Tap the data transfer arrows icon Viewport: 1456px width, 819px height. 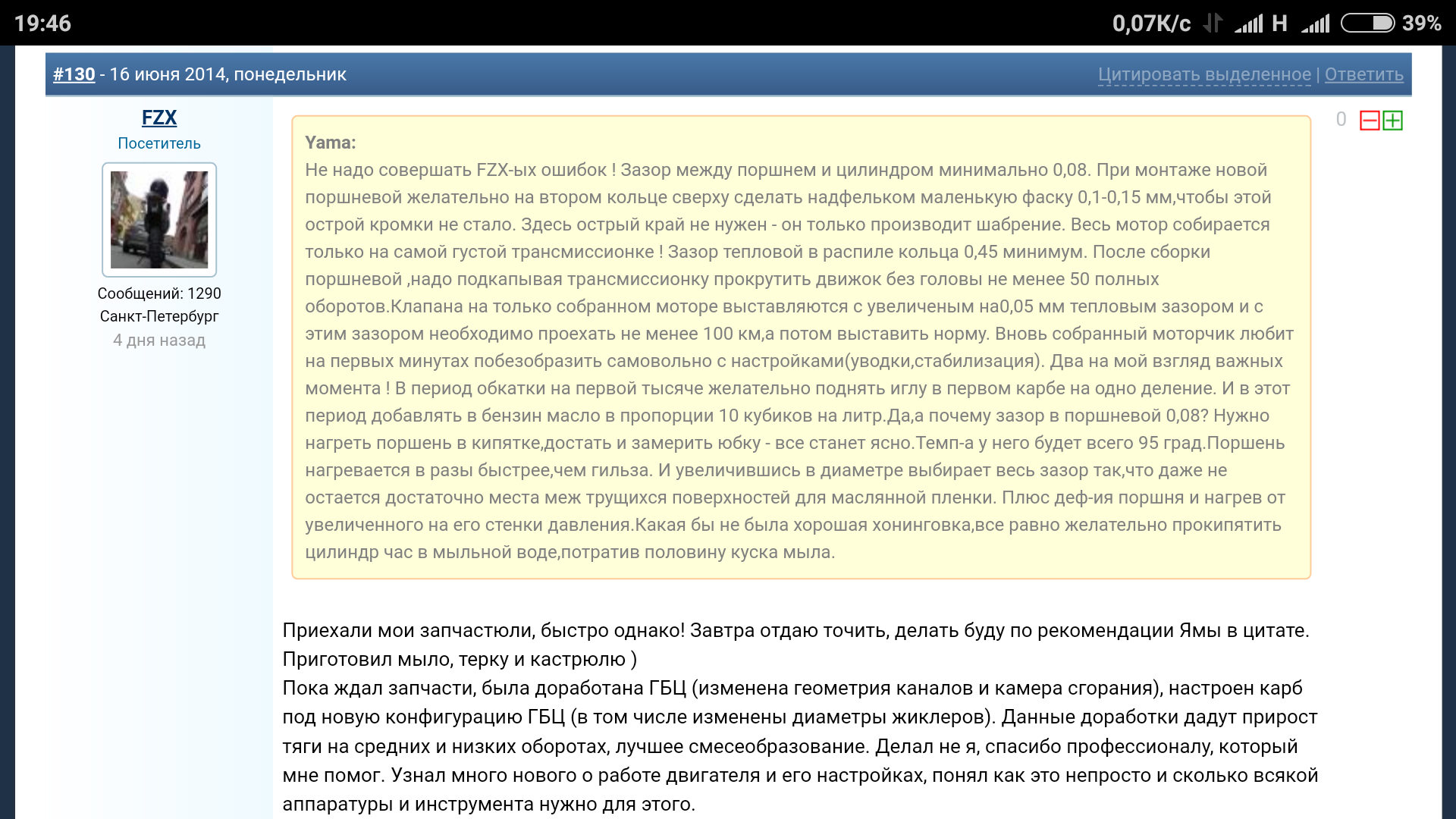click(1213, 24)
